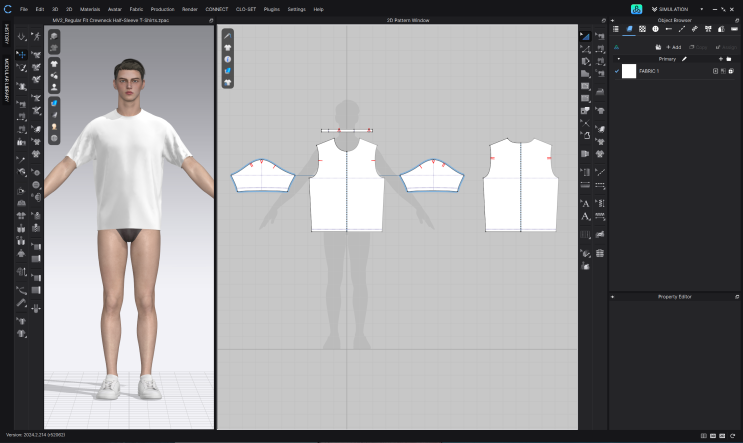The height and width of the screenshot is (443, 743).
Task: Click the show avatar icon in 3D view
Action: coord(54,88)
